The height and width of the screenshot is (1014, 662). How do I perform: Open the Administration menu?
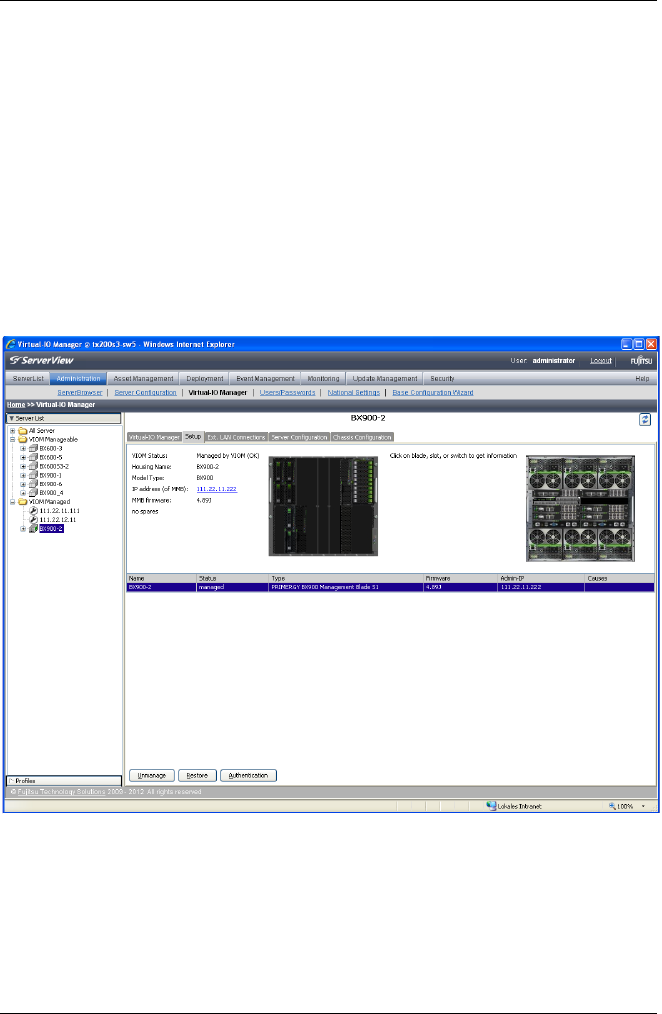coord(78,378)
